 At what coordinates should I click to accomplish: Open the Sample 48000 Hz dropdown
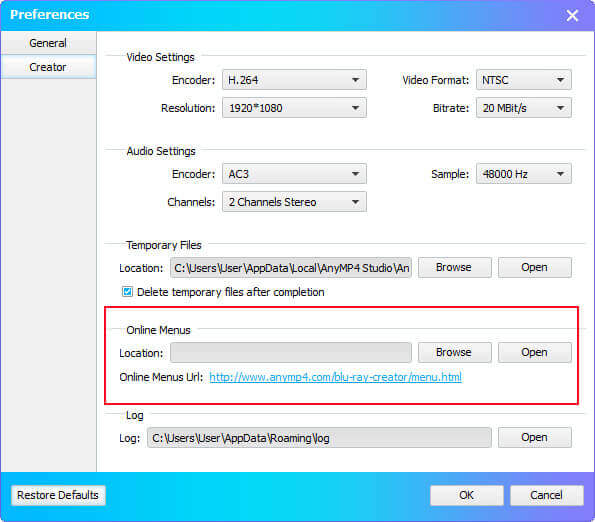(x=524, y=174)
